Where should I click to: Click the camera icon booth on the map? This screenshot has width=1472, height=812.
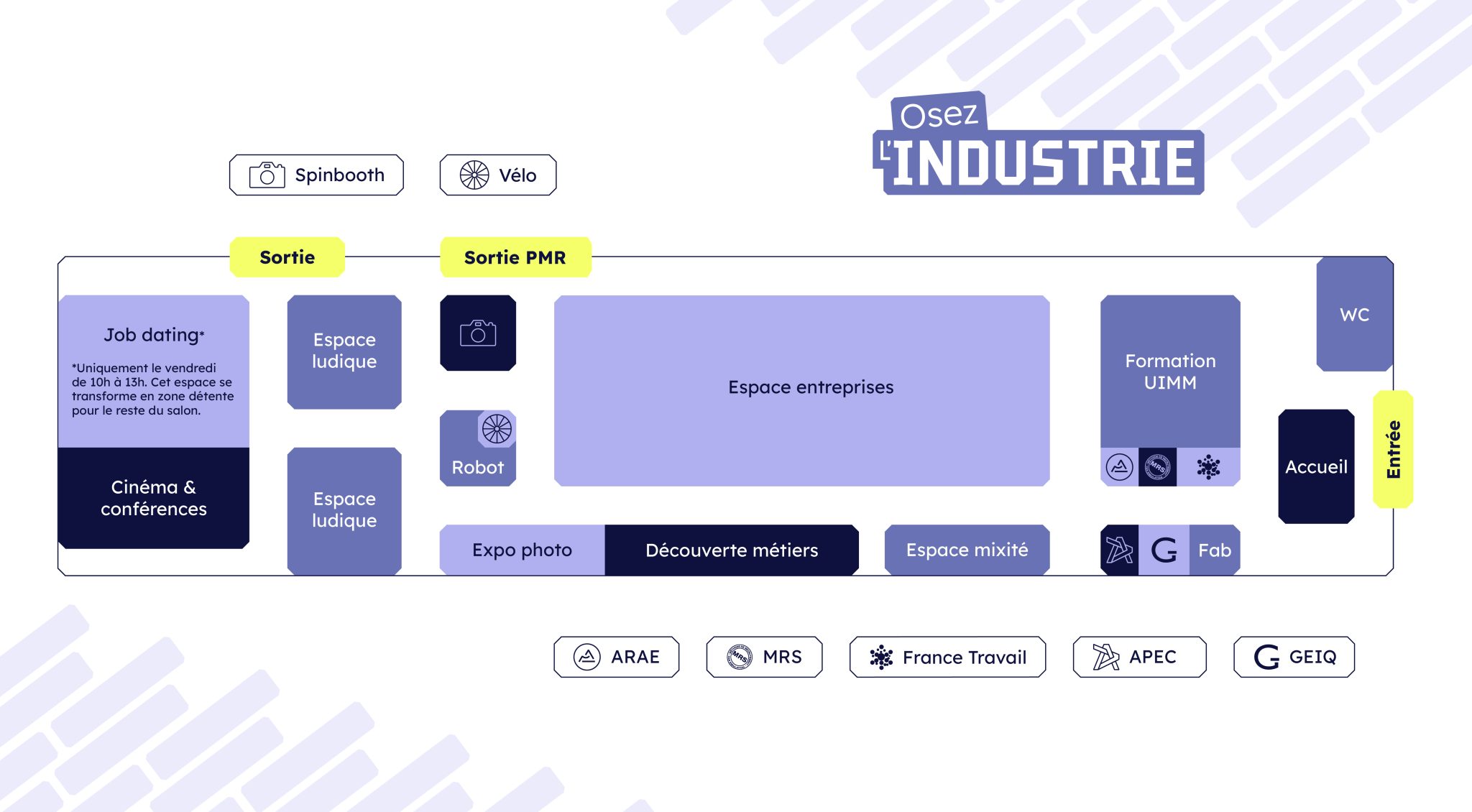point(478,333)
